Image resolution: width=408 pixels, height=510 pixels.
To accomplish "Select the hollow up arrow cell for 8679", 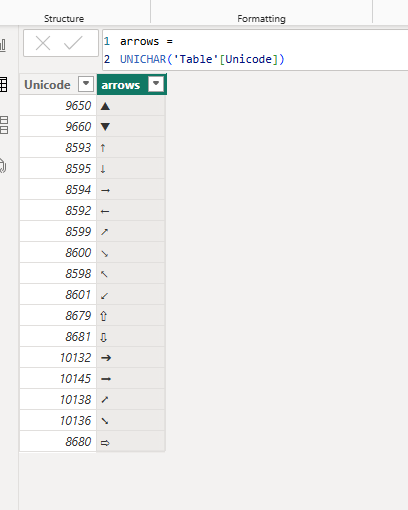I will point(131,316).
